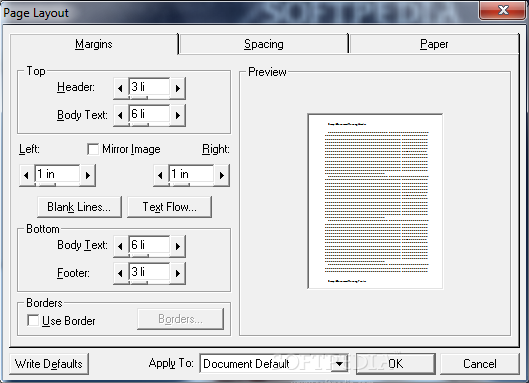Open the Text Flow... dialog button

click(x=170, y=207)
